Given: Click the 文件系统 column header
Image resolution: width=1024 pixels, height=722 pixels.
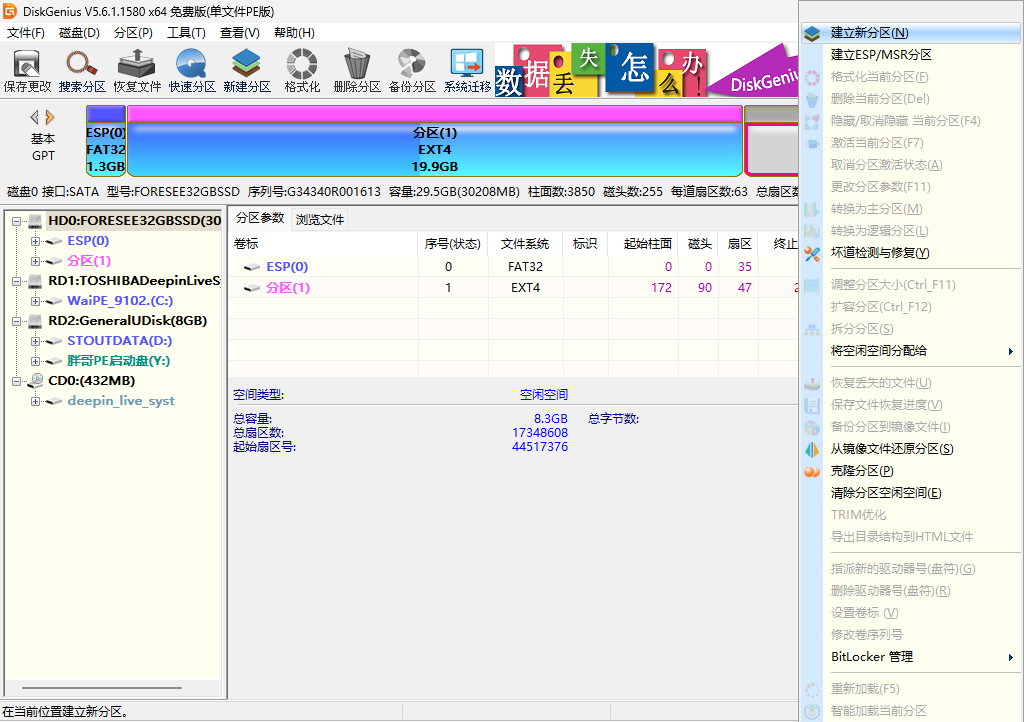Looking at the screenshot, I should point(525,243).
